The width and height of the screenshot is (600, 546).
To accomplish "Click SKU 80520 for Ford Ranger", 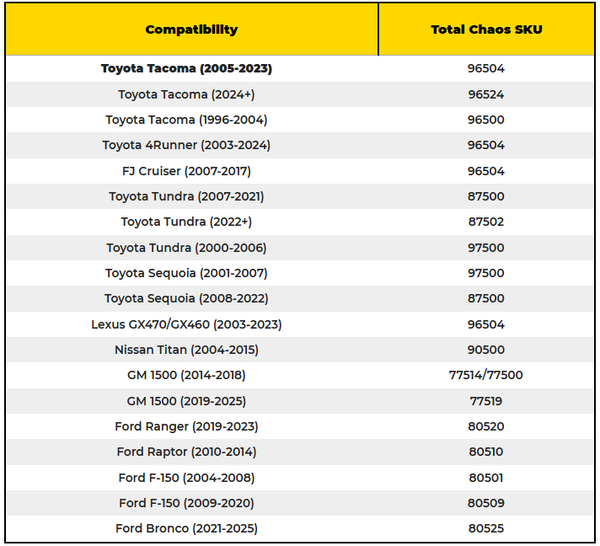I will [x=486, y=426].
